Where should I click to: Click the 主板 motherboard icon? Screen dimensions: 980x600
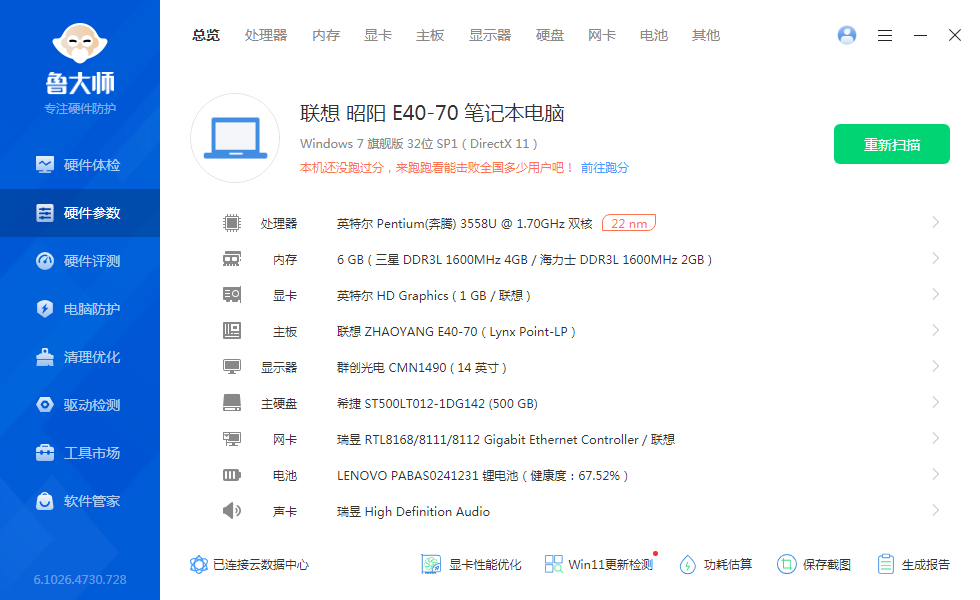pos(232,331)
